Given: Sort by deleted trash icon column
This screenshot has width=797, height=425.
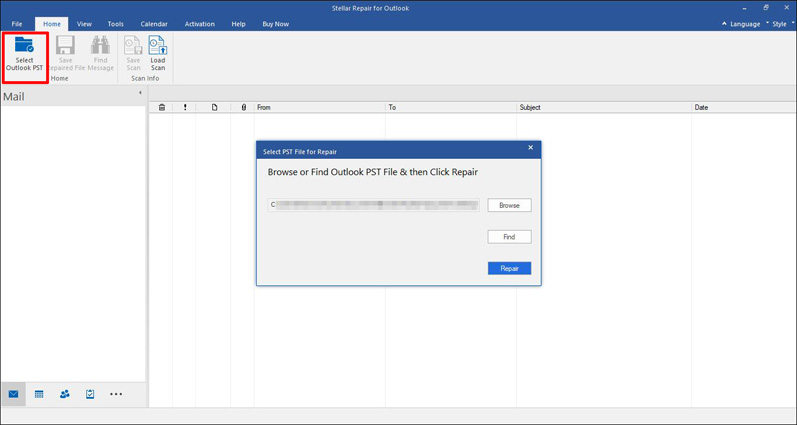Looking at the screenshot, I should [x=162, y=107].
